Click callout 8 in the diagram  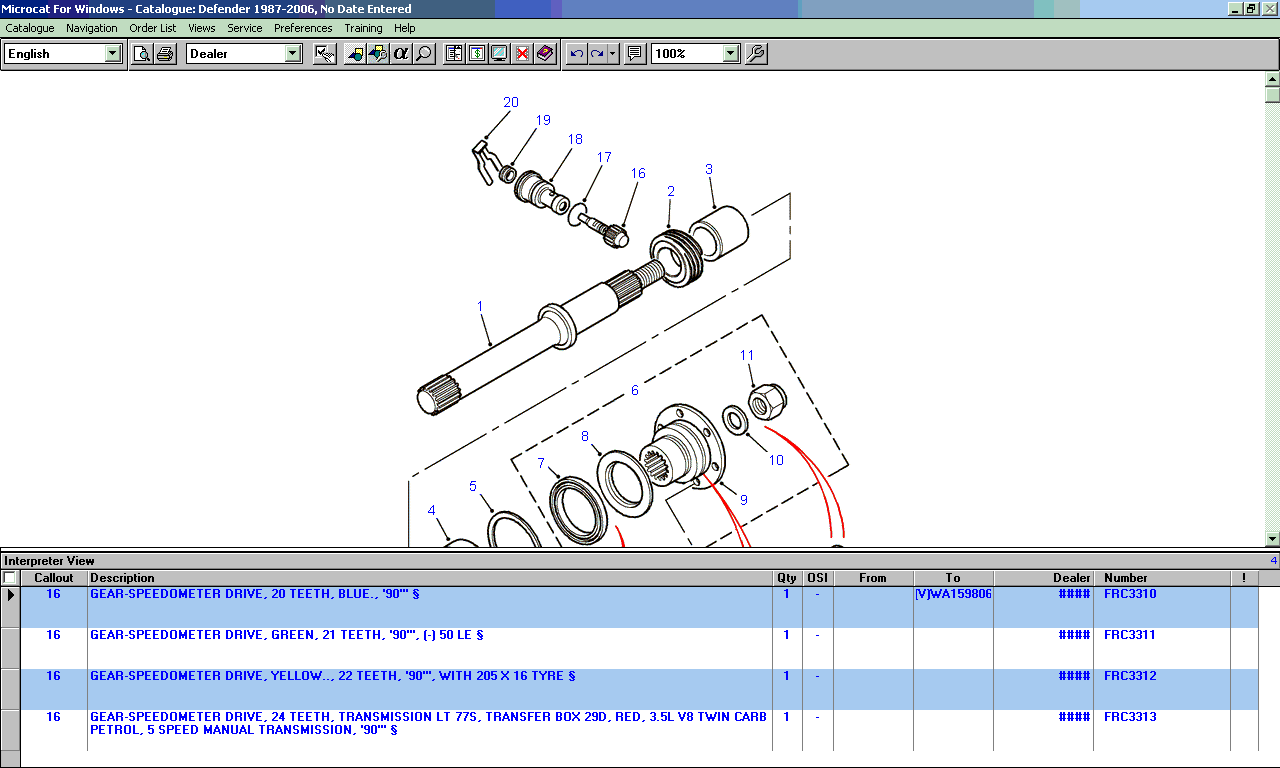(585, 436)
